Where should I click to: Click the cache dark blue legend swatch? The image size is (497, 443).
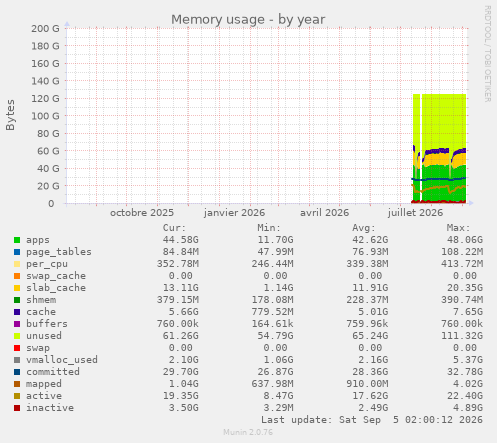click(17, 312)
